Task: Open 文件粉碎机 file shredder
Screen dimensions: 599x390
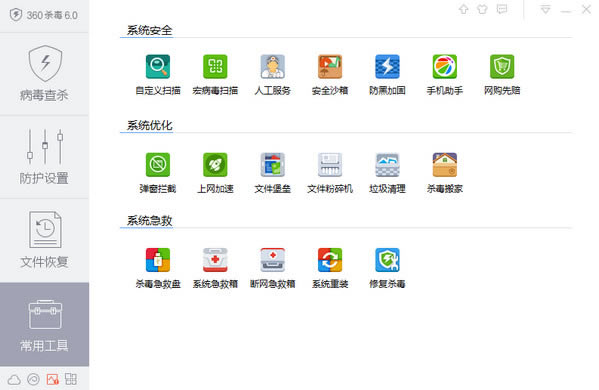Action: pos(330,165)
